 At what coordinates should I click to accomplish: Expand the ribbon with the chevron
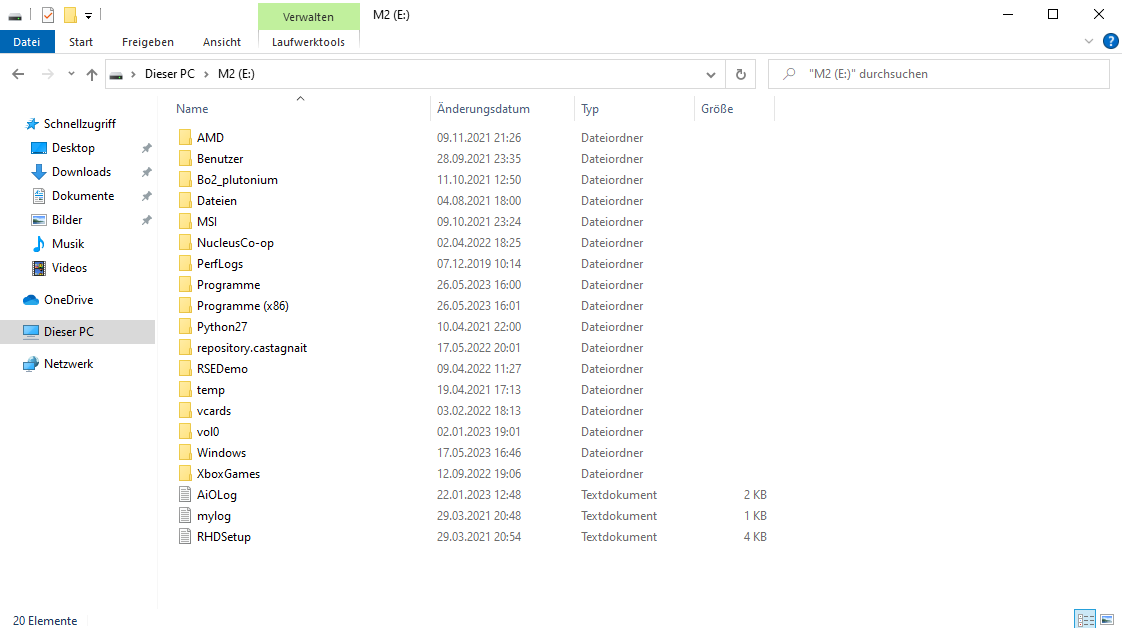[x=1089, y=42]
